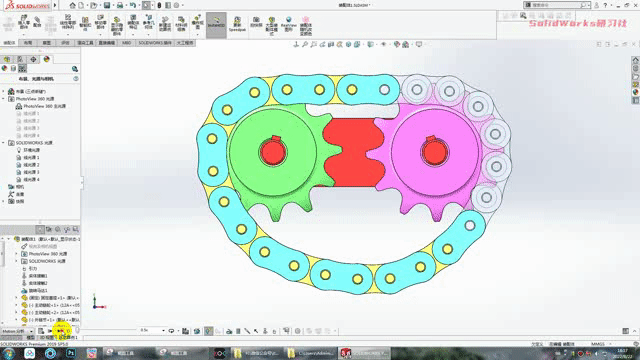Open the Motion study type dropdown
Viewport: 640px width, 360px height.
pos(31,331)
